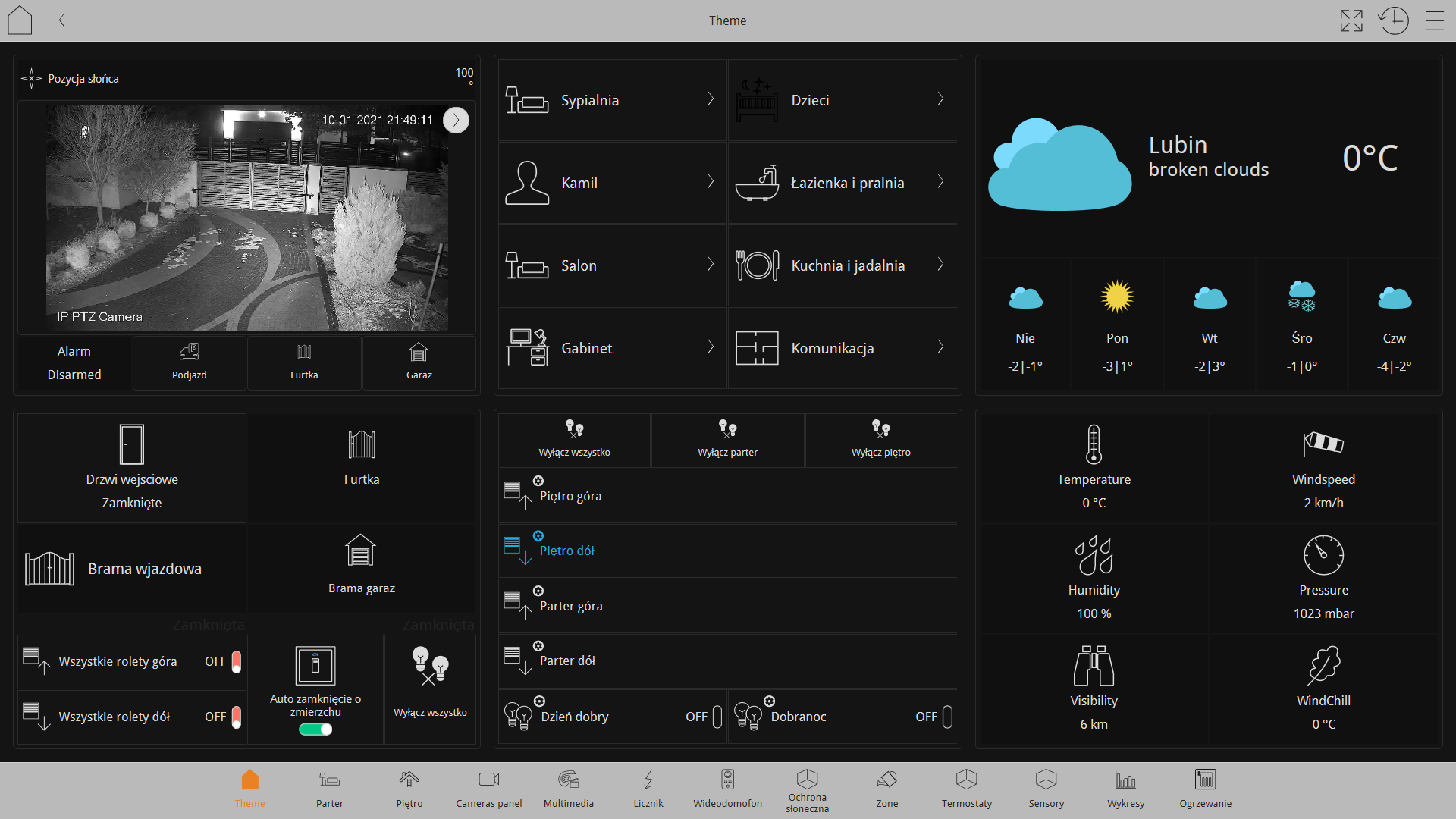This screenshot has width=1456, height=819.
Task: Click the fullscreen expand icon
Action: [x=1351, y=20]
